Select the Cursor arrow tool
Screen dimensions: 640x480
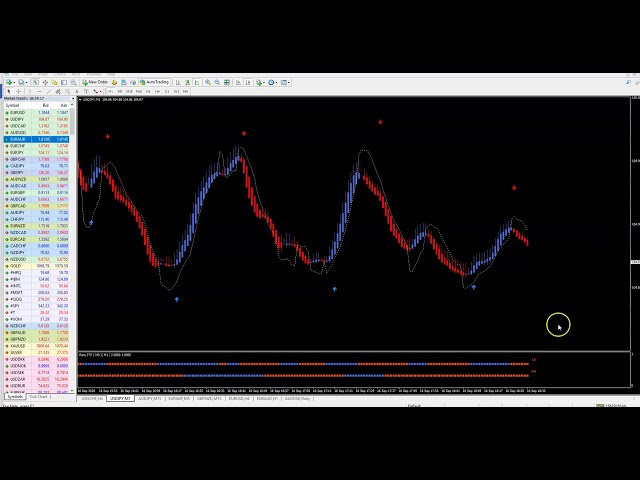tap(8, 91)
